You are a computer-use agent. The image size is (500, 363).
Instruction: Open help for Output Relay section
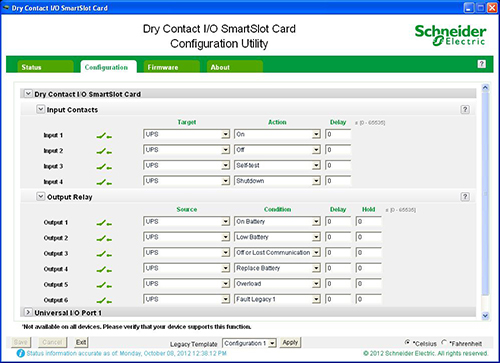(x=465, y=197)
